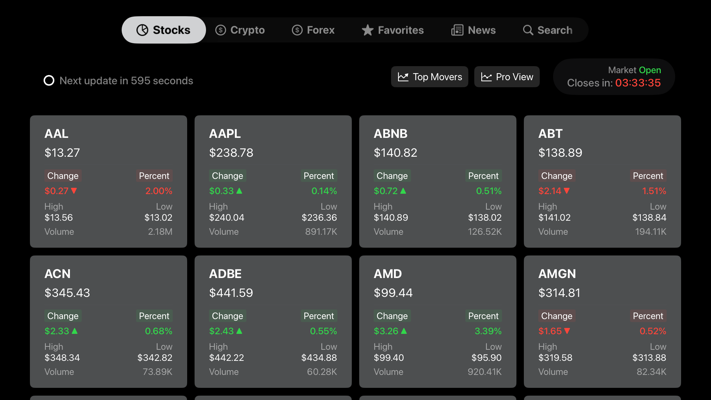Screen dimensions: 711x400
Task: Click the Market Open status text
Action: (634, 70)
